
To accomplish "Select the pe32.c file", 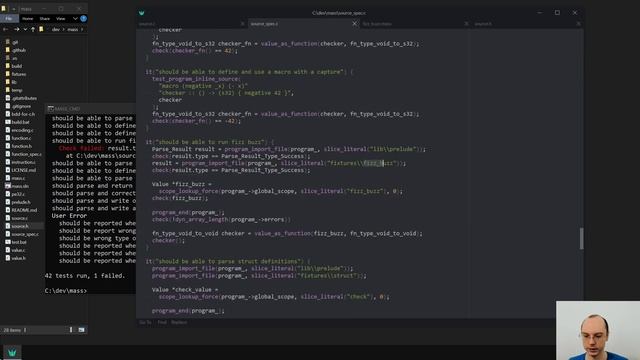I will tap(18, 194).
